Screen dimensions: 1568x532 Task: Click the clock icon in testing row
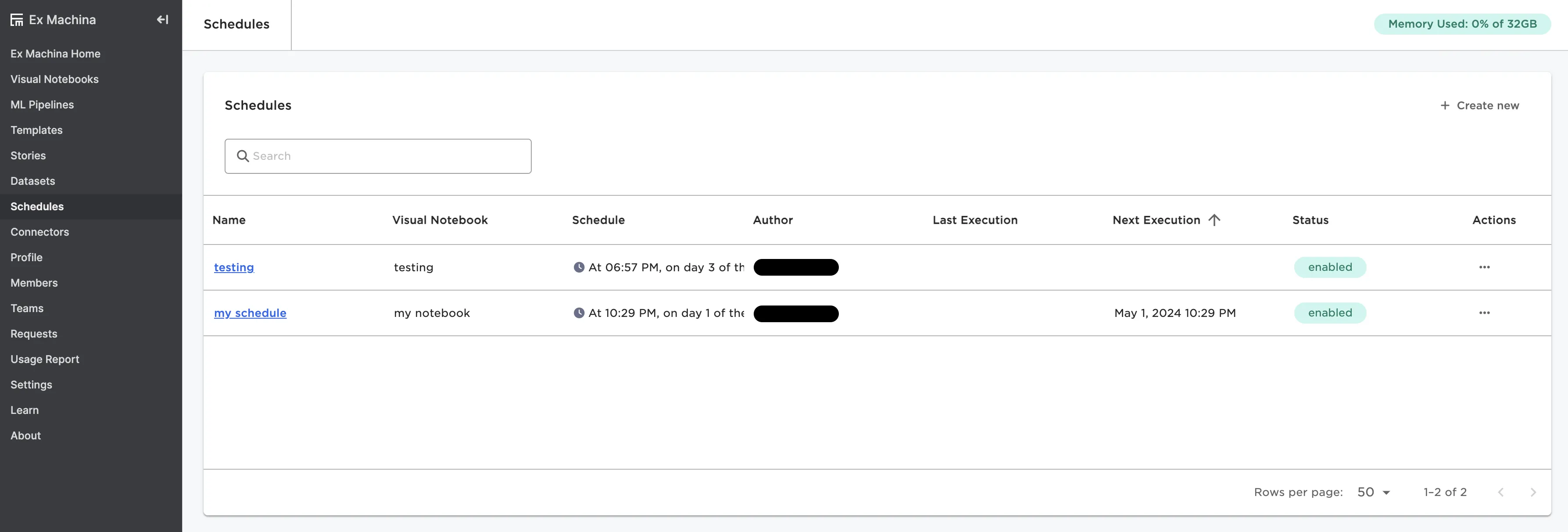579,267
